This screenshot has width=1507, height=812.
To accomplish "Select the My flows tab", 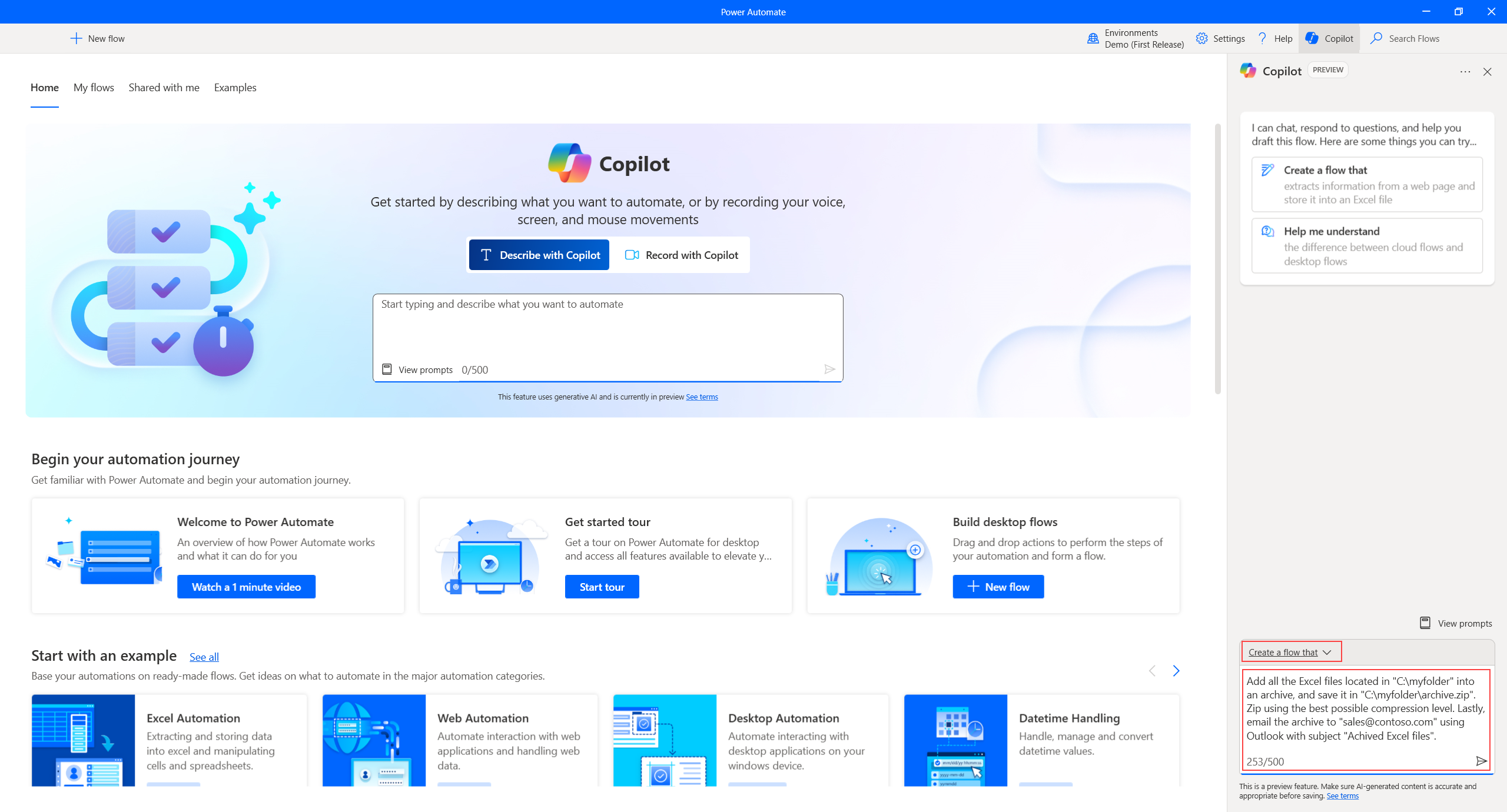I will (94, 88).
